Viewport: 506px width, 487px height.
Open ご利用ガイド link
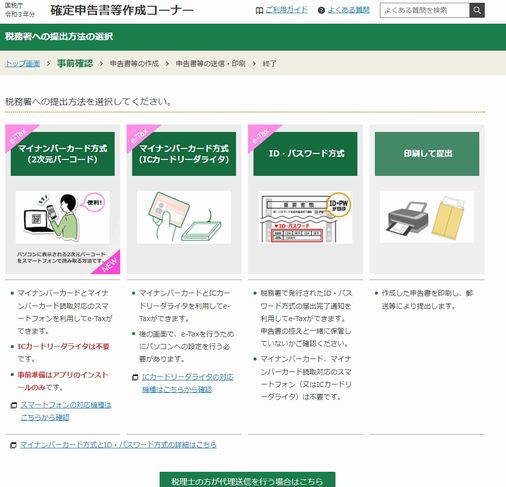(286, 10)
